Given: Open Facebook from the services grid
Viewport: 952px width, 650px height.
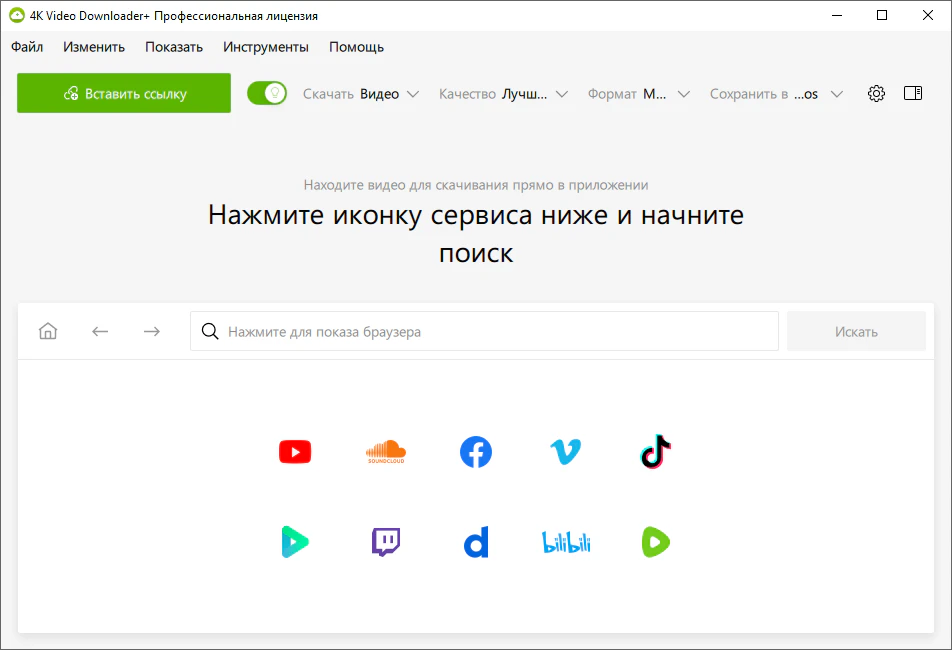Looking at the screenshot, I should point(476,451).
